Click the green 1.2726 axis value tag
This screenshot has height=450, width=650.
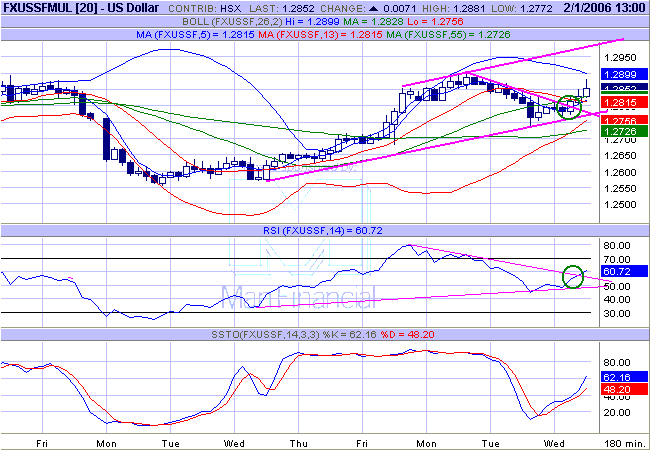coord(624,131)
